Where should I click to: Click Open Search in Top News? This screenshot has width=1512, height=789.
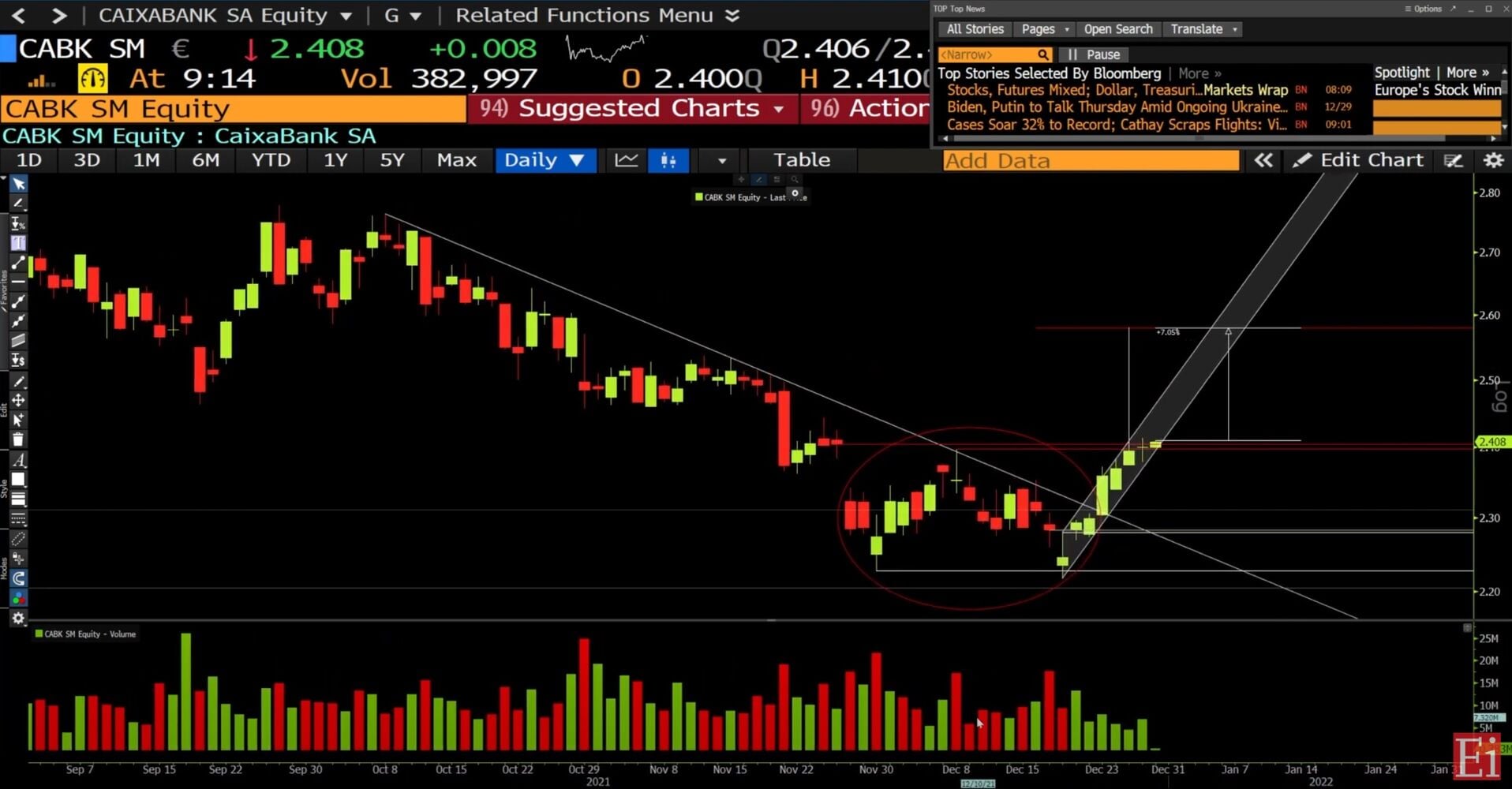tap(1118, 29)
